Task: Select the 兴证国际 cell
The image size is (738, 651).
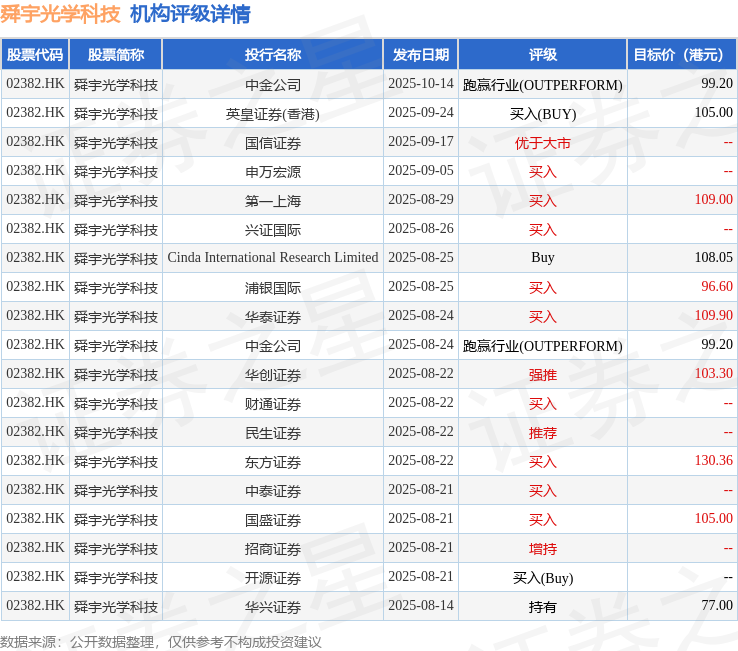Action: click(273, 230)
